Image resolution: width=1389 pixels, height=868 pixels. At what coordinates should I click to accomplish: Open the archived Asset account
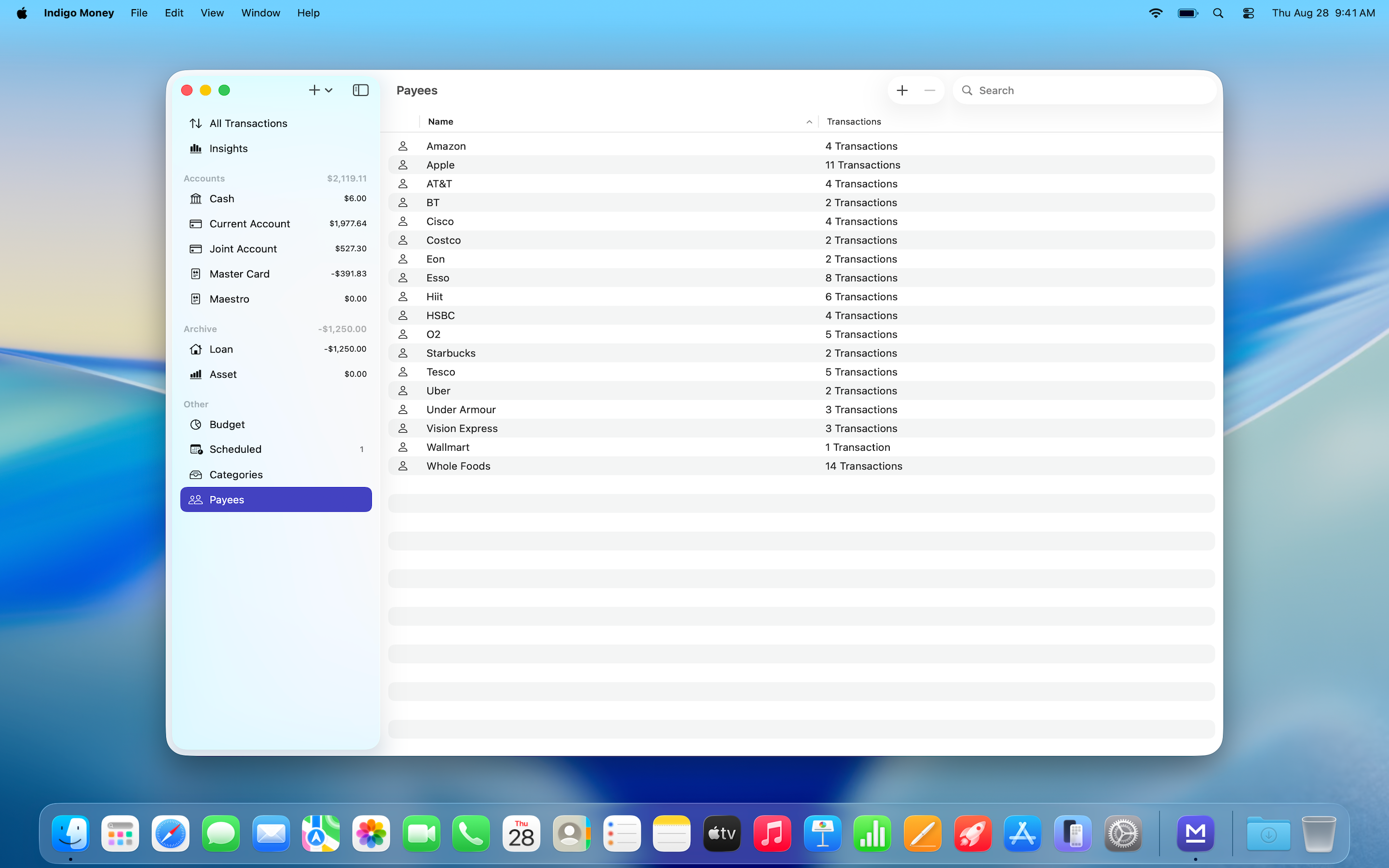click(x=276, y=374)
